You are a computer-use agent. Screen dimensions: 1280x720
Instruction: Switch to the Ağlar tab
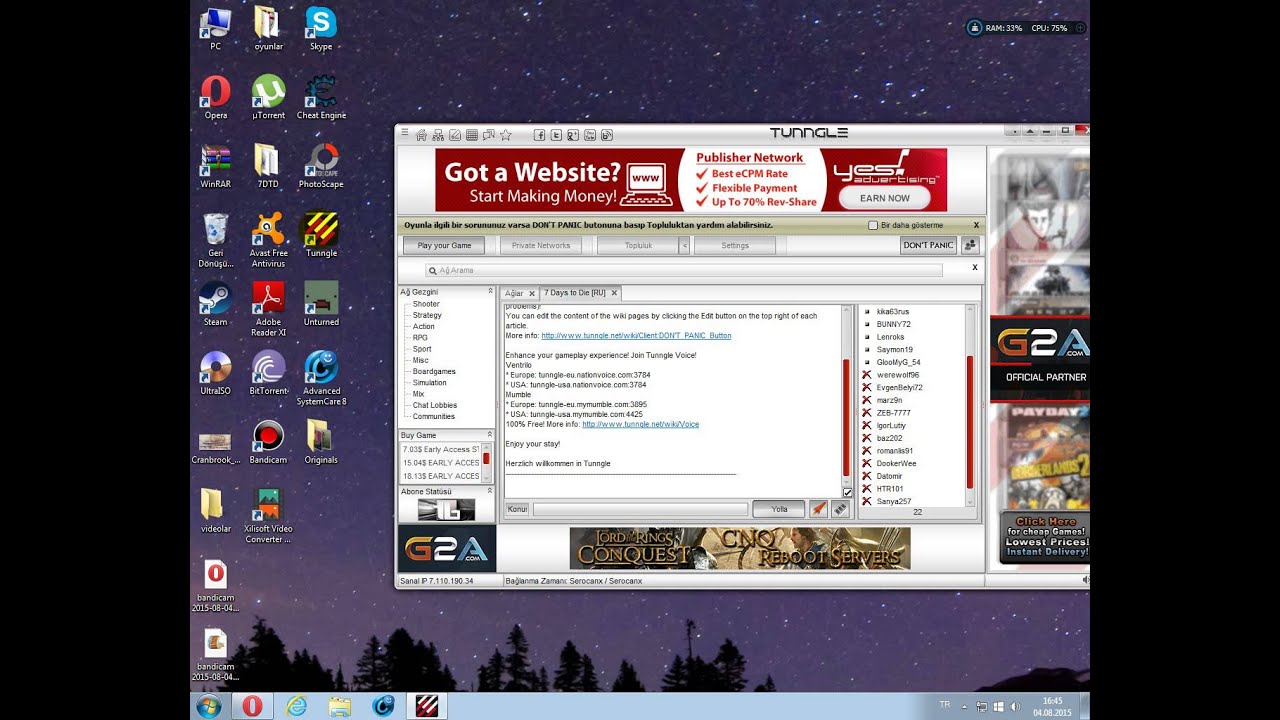pos(514,293)
